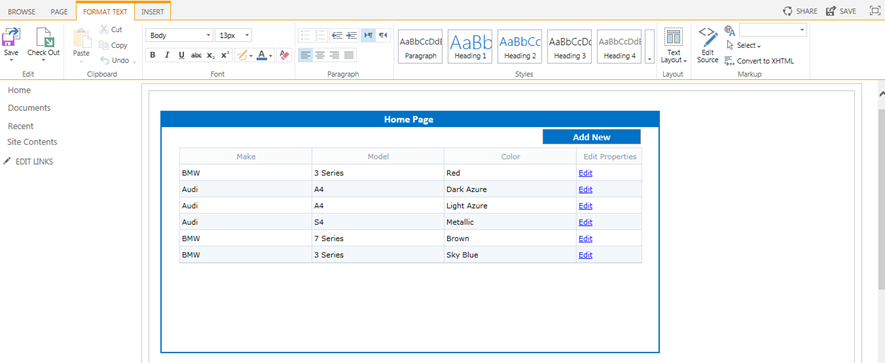Switch to the BROWSE tab
This screenshot has height=363, width=885.
click(x=21, y=11)
